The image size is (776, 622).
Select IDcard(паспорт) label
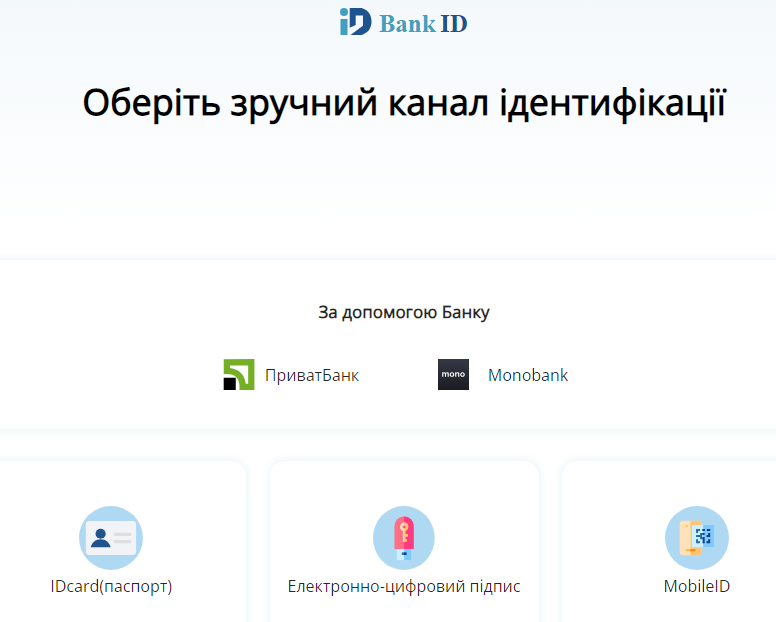point(111,586)
